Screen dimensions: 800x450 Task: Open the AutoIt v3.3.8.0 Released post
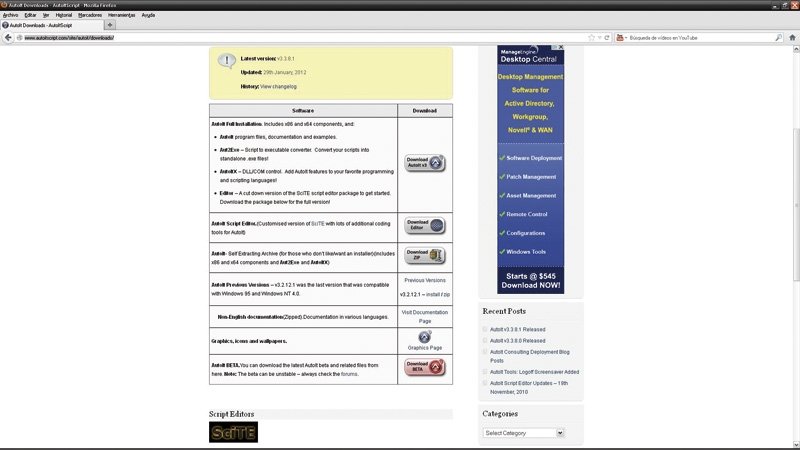517,341
